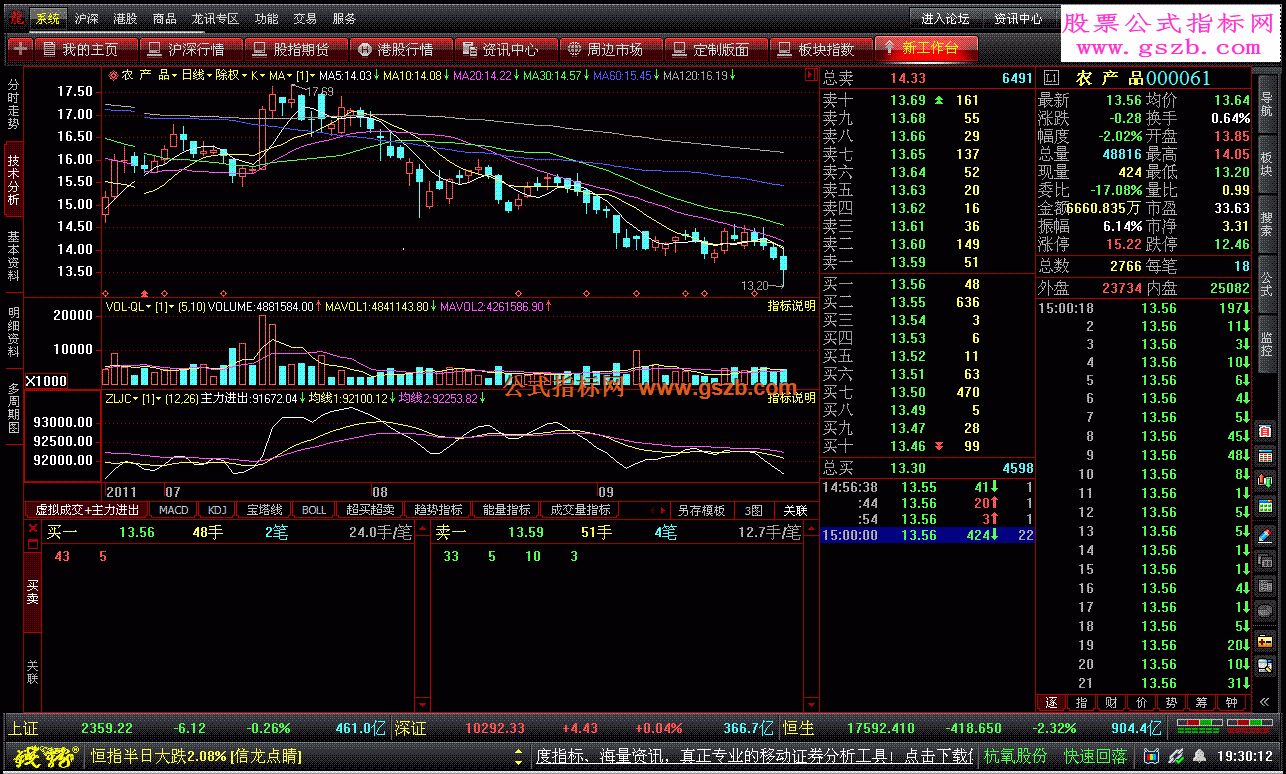Click the plus icon on the workspace toolbar
The height and width of the screenshot is (774, 1286).
coord(20,48)
